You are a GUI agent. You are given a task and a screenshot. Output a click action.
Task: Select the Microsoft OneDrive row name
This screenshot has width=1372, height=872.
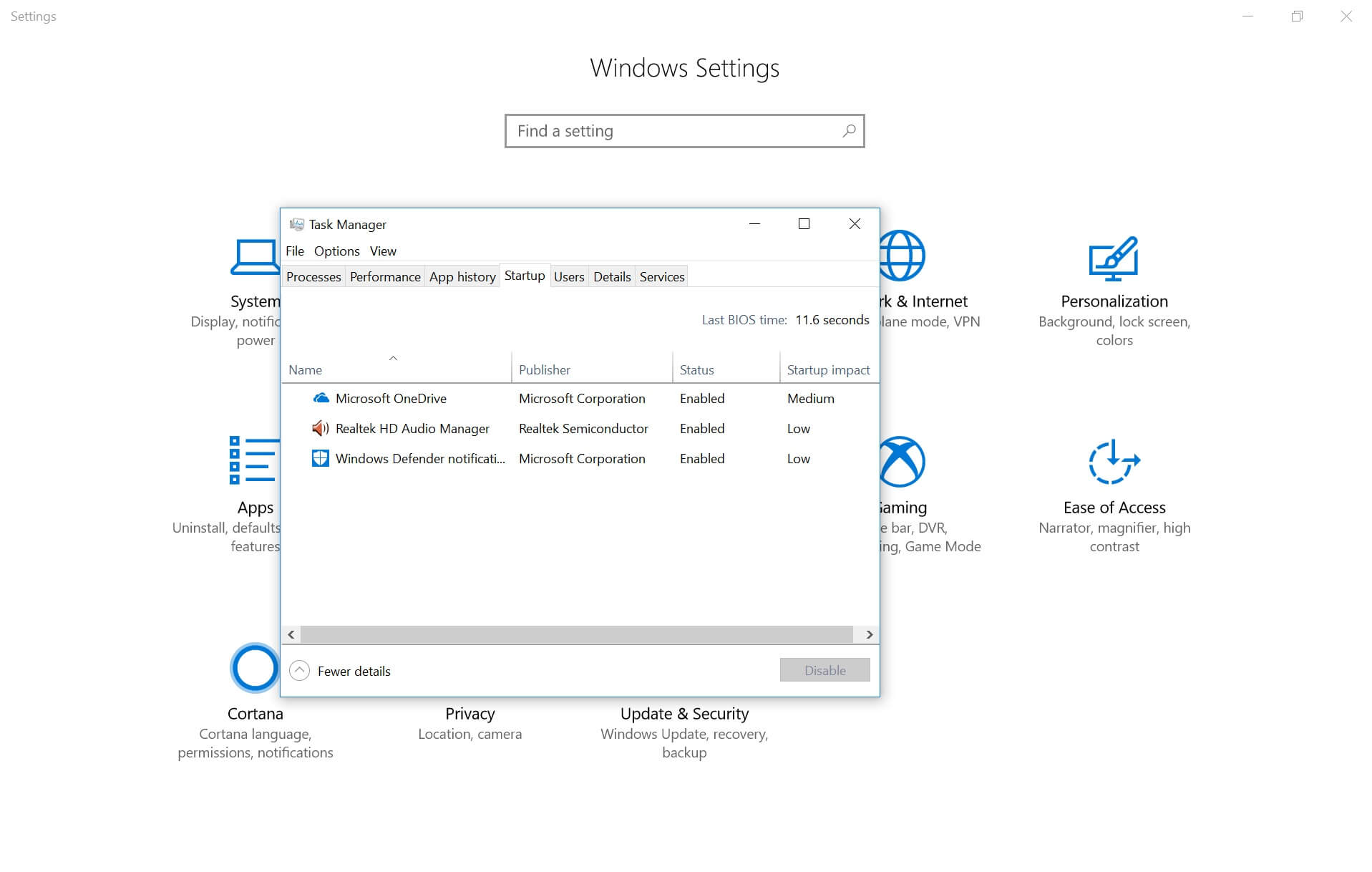click(391, 399)
